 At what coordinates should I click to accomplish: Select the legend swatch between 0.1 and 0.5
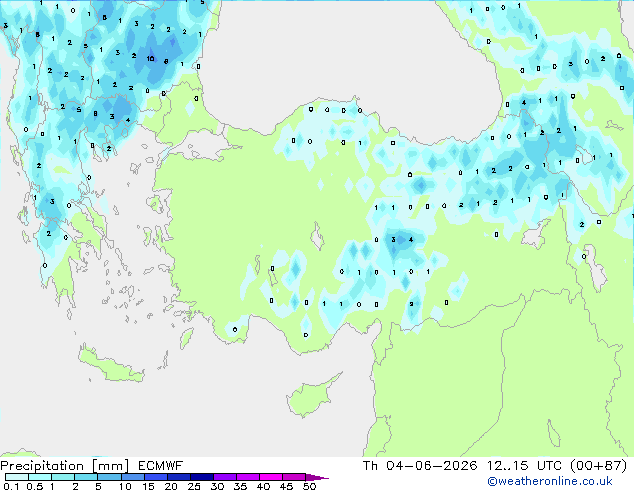coord(17,477)
